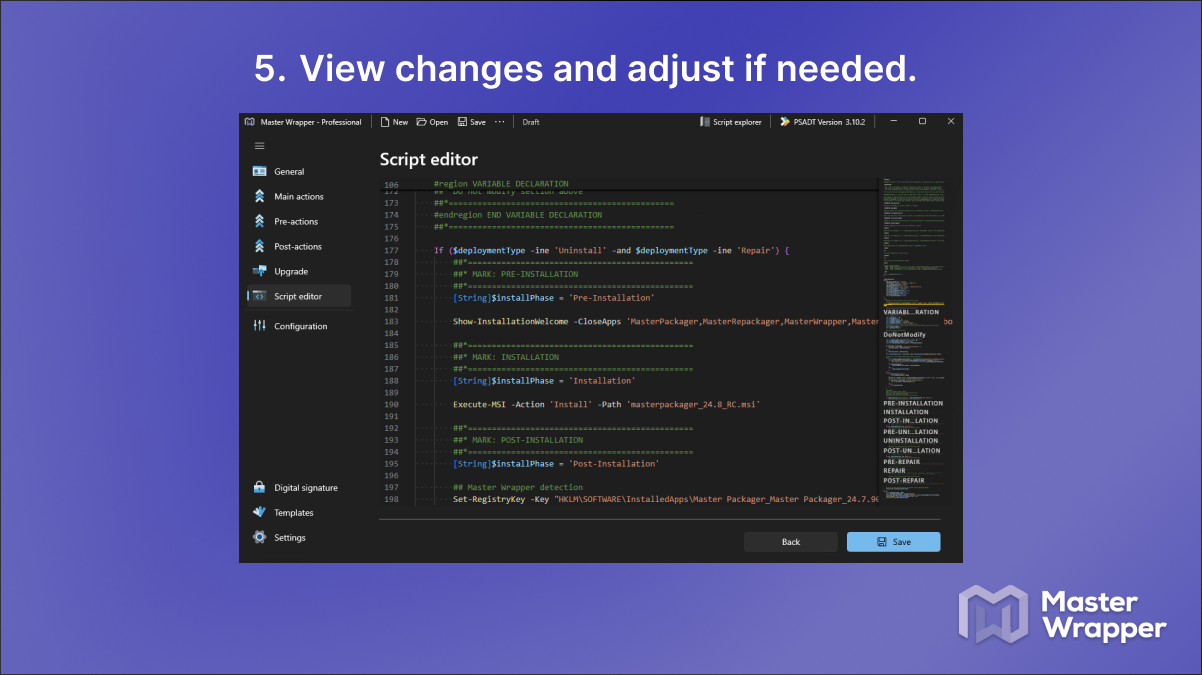Click the Main actions arrows icon

[260, 196]
